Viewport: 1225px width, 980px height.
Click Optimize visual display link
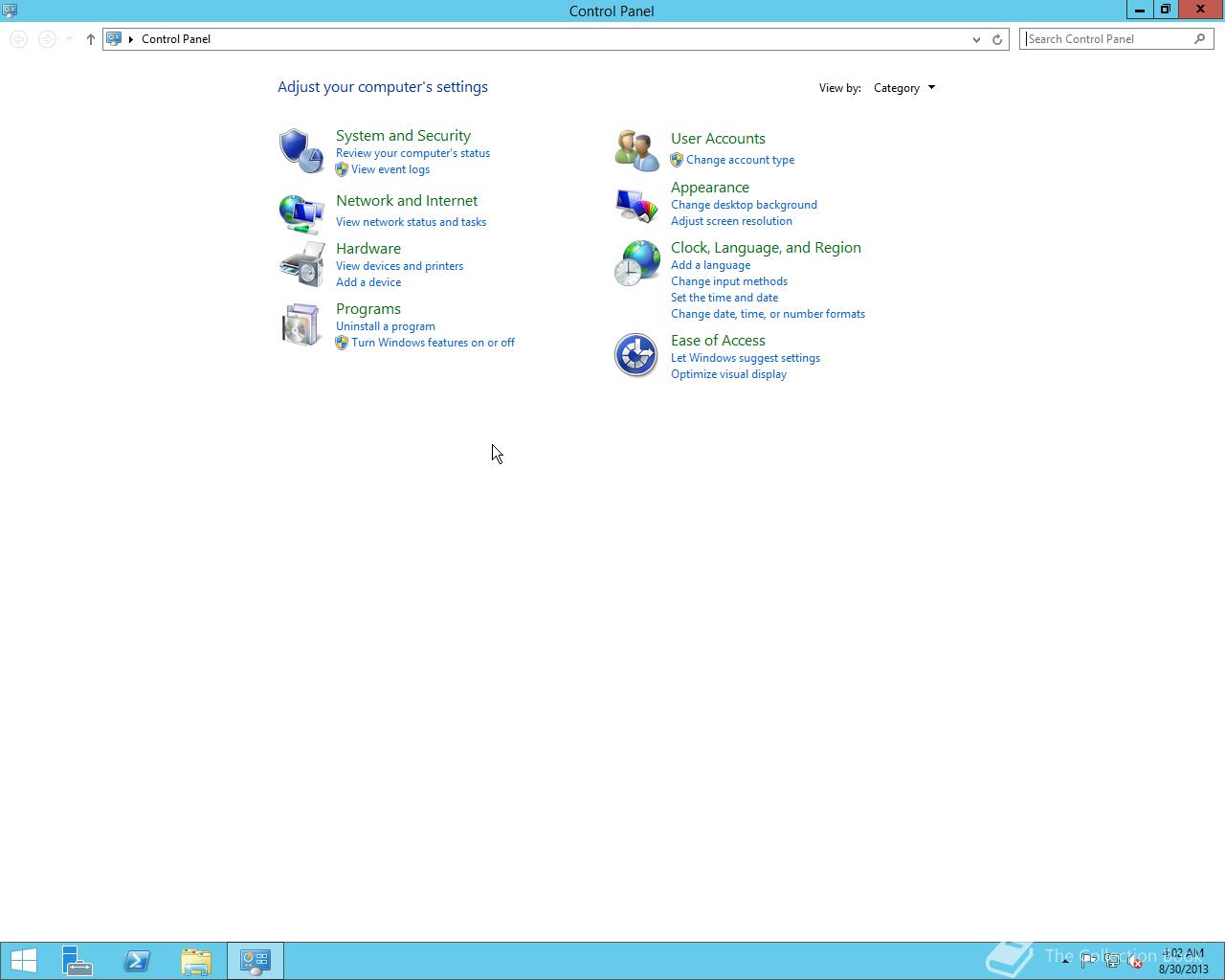coord(728,374)
